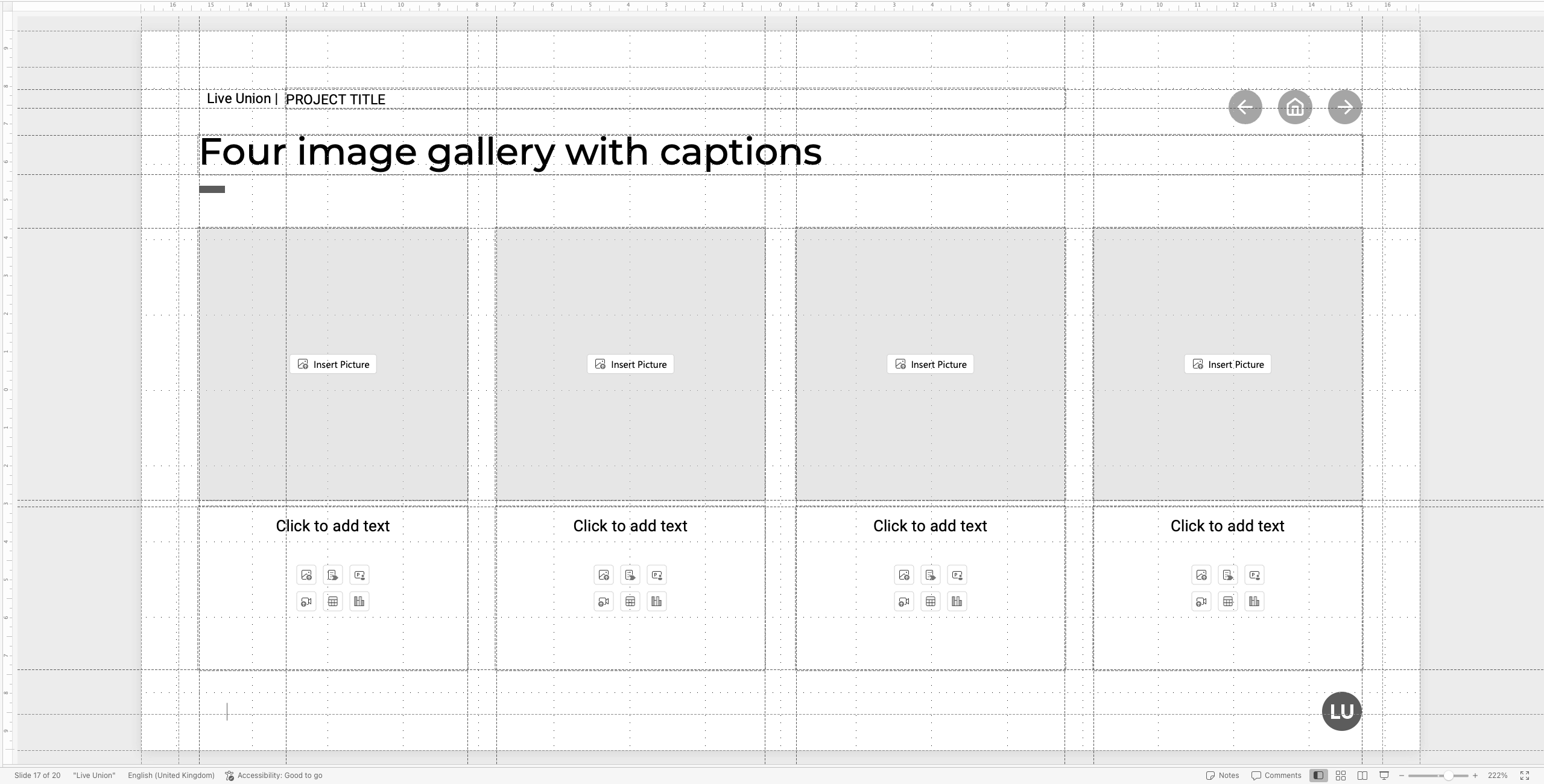
Task: Click the first 'Click to add text' caption placeholder
Action: pyautogui.click(x=332, y=525)
